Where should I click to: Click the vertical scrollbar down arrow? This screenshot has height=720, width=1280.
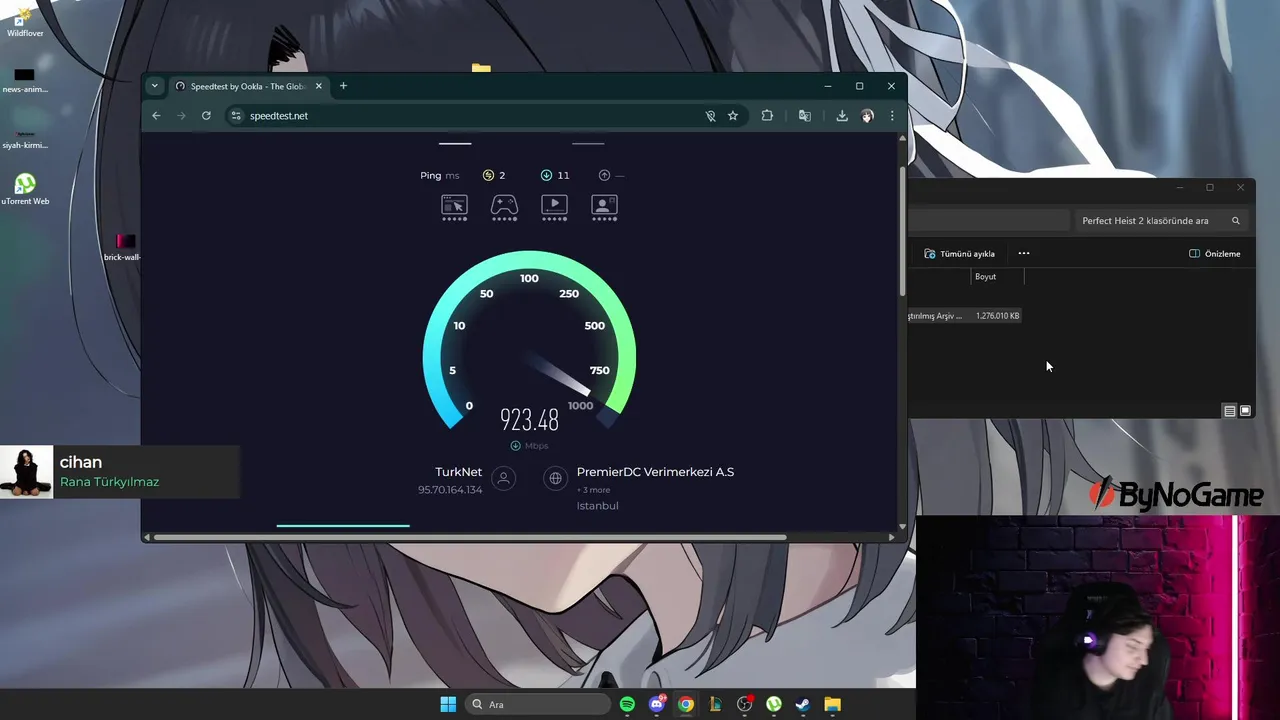tap(903, 526)
